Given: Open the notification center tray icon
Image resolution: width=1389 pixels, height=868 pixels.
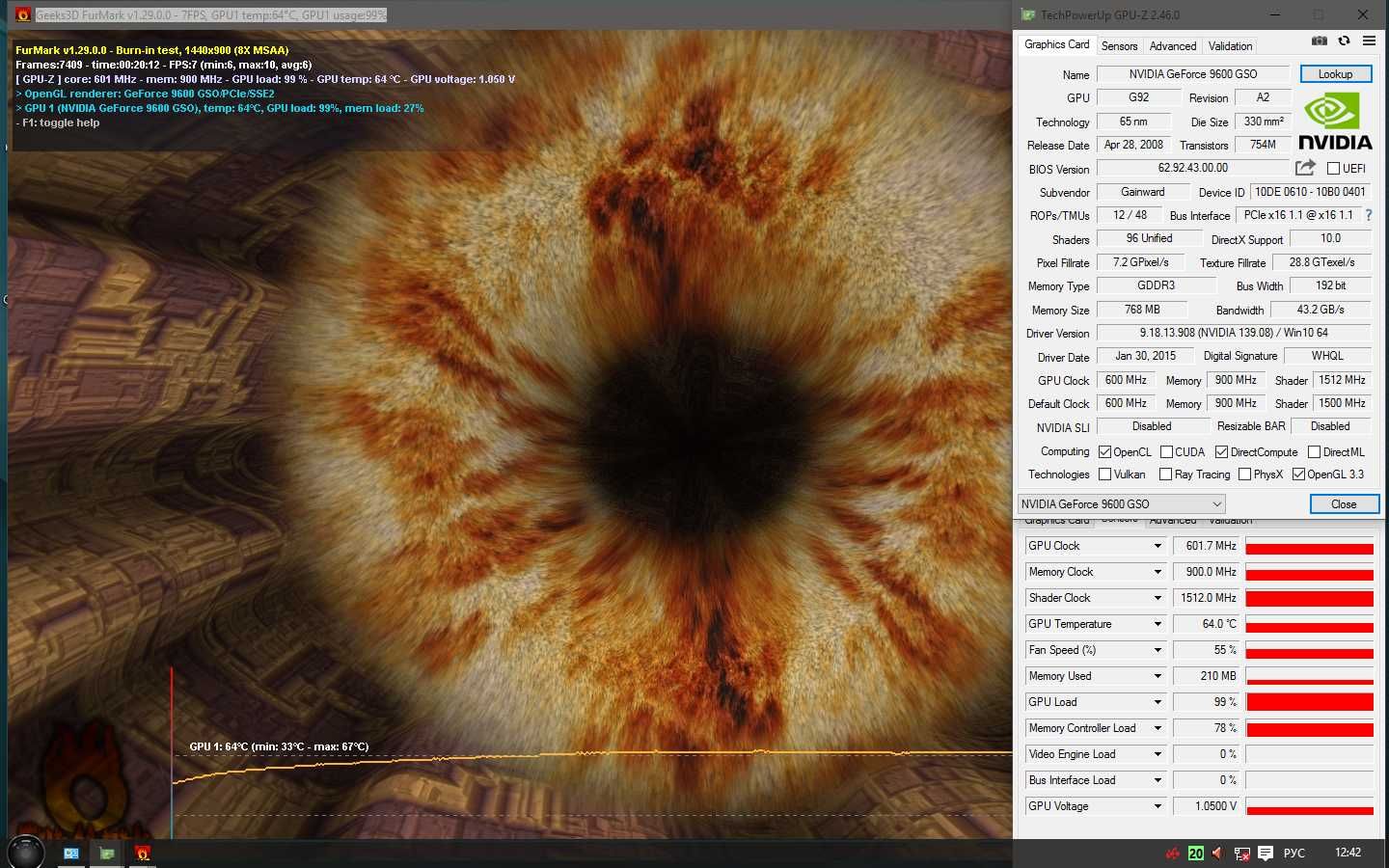Looking at the screenshot, I should 1266,854.
